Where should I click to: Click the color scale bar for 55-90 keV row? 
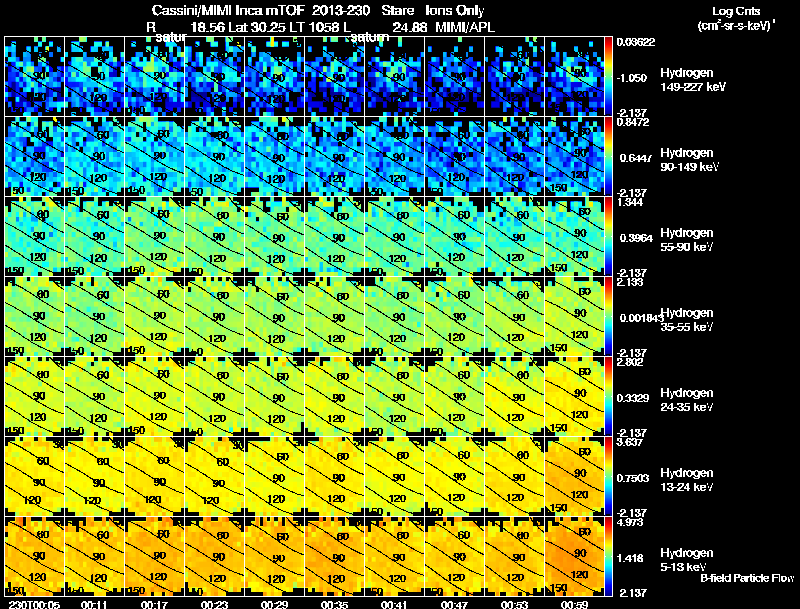point(608,237)
